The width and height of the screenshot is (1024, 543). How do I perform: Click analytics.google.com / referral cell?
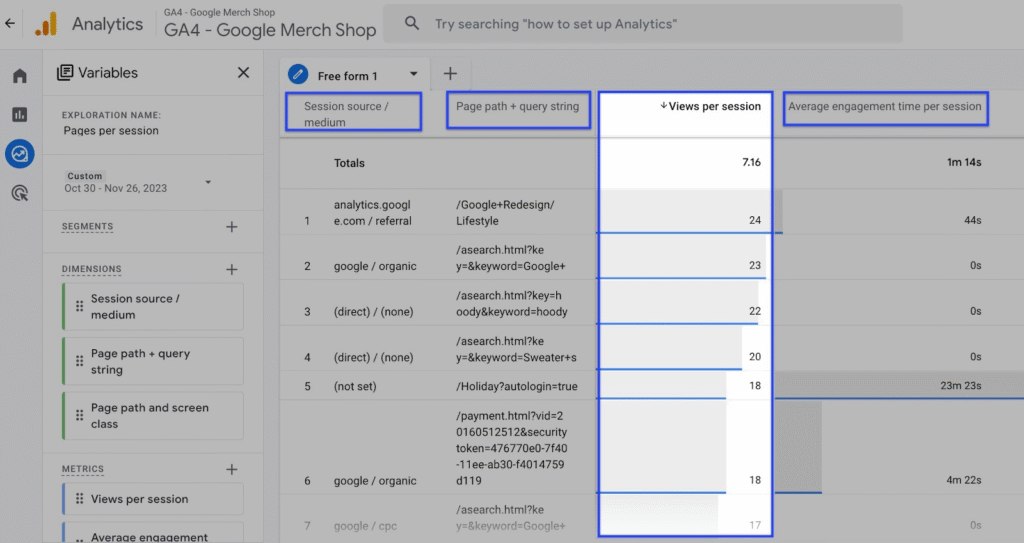coord(373,213)
